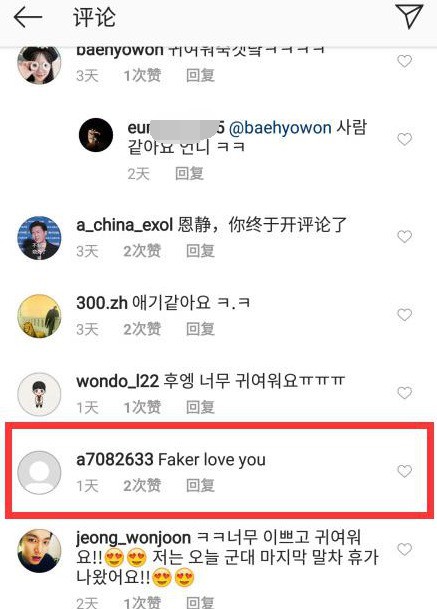
Task: Open 300.zh profile avatar
Action: point(39,316)
